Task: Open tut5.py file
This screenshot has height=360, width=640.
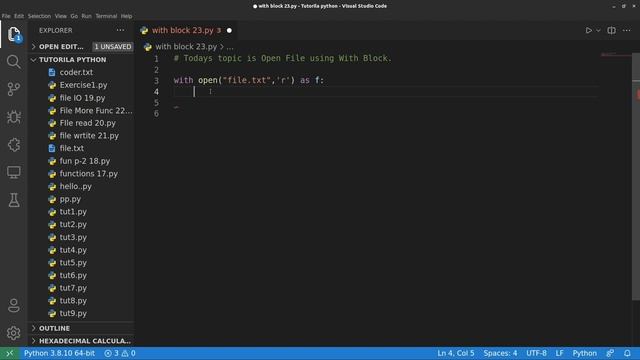Action: pos(73,262)
